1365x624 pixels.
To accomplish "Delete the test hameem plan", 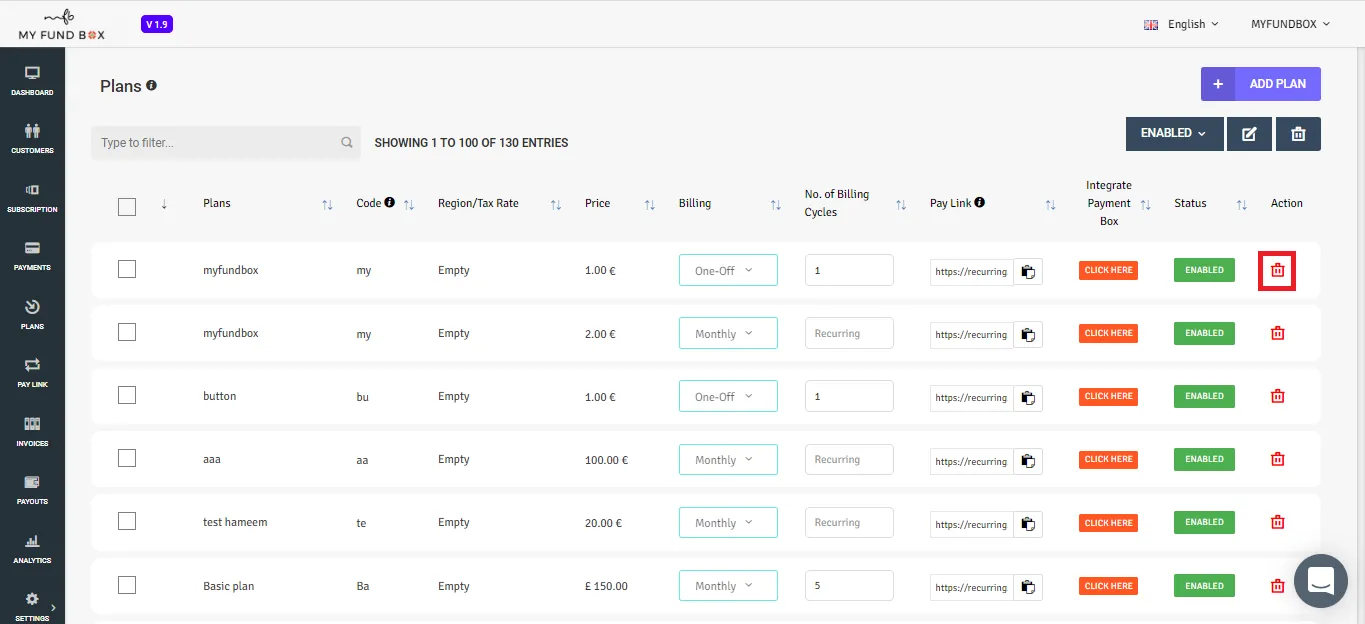I will (1277, 522).
